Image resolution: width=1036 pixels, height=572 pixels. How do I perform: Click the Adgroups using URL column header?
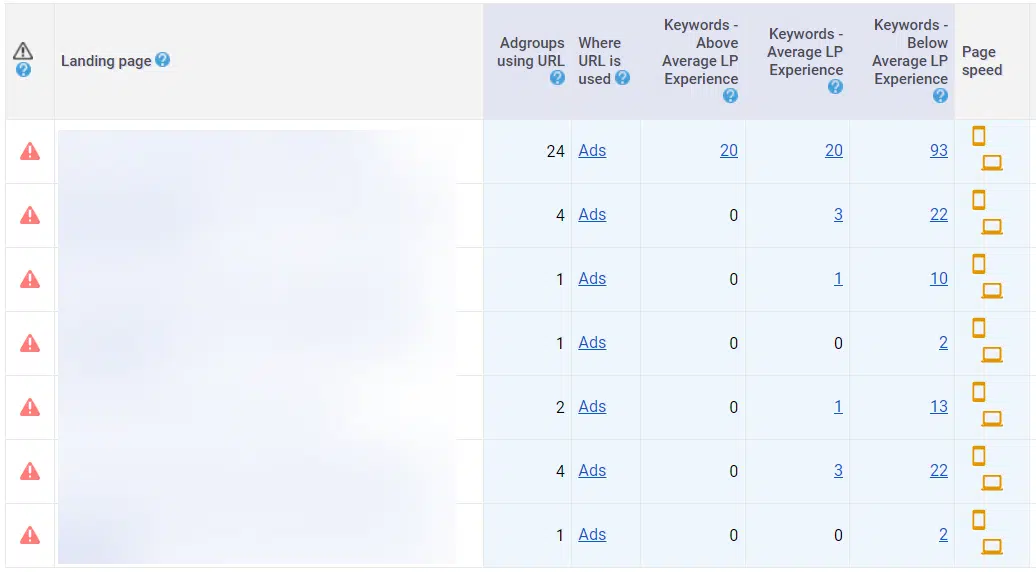coord(532,52)
